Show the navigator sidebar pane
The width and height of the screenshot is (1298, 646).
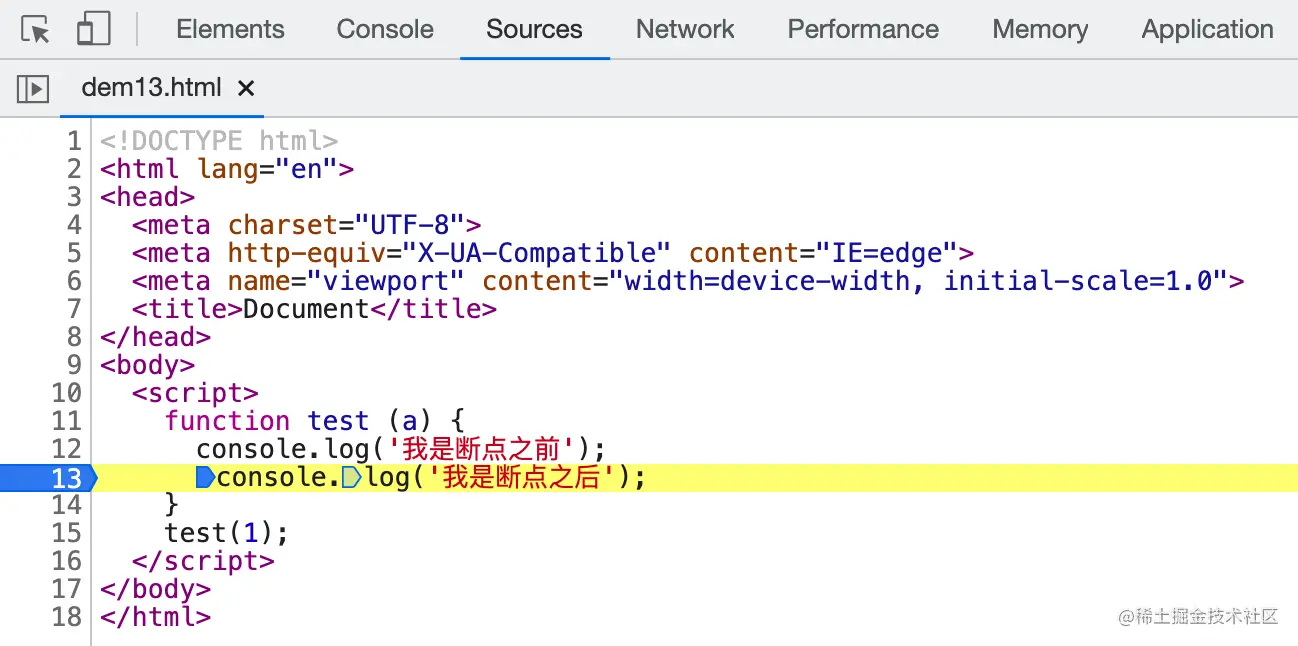point(33,88)
